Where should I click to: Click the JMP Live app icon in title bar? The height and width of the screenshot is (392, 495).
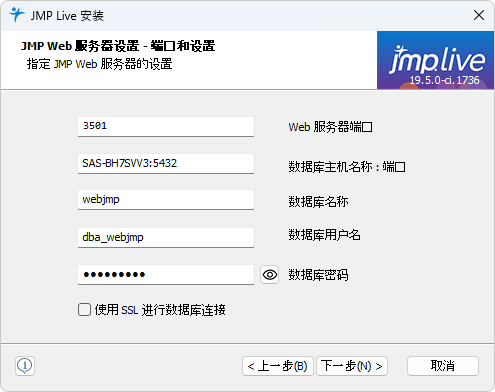point(16,15)
